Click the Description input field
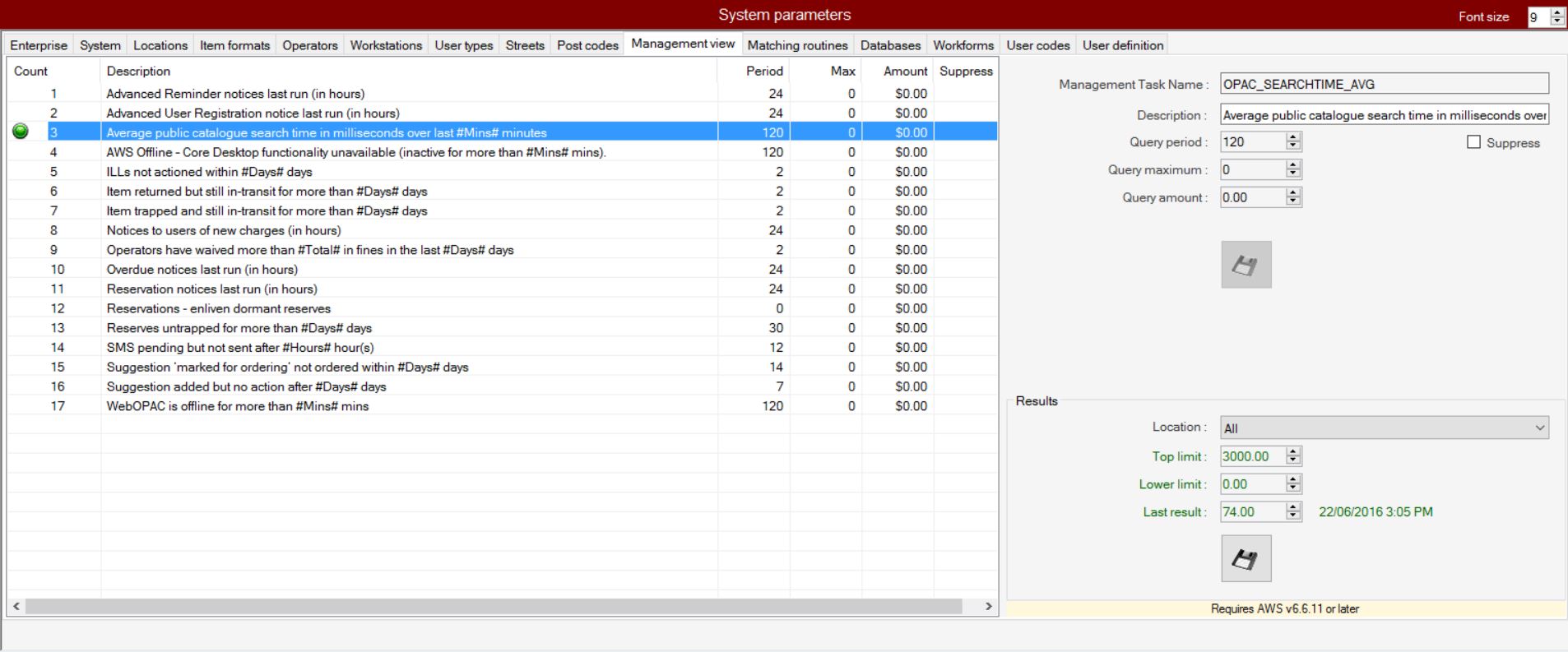 [1384, 115]
